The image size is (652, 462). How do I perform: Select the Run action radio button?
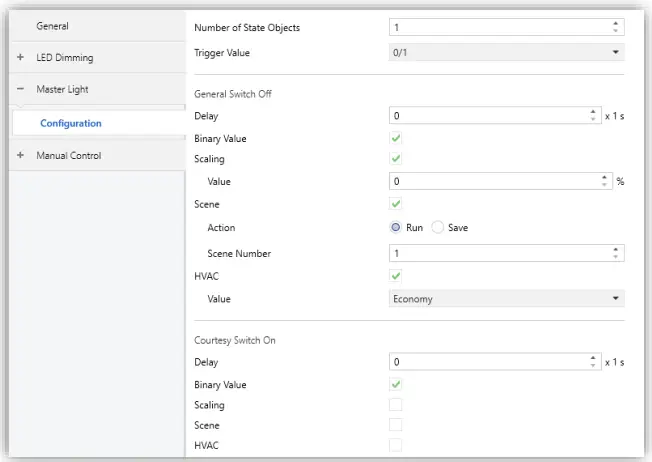(396, 228)
